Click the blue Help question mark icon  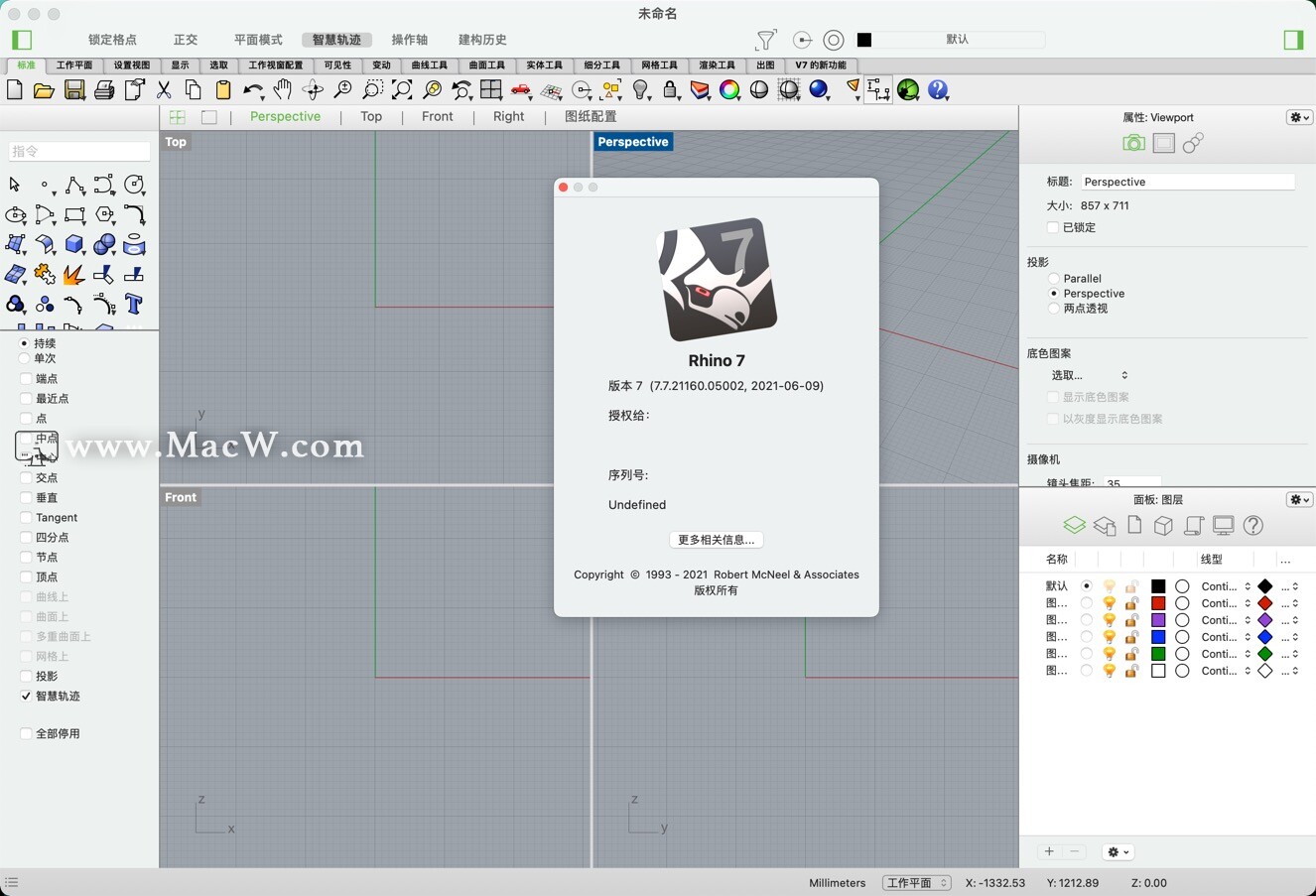coord(938,90)
